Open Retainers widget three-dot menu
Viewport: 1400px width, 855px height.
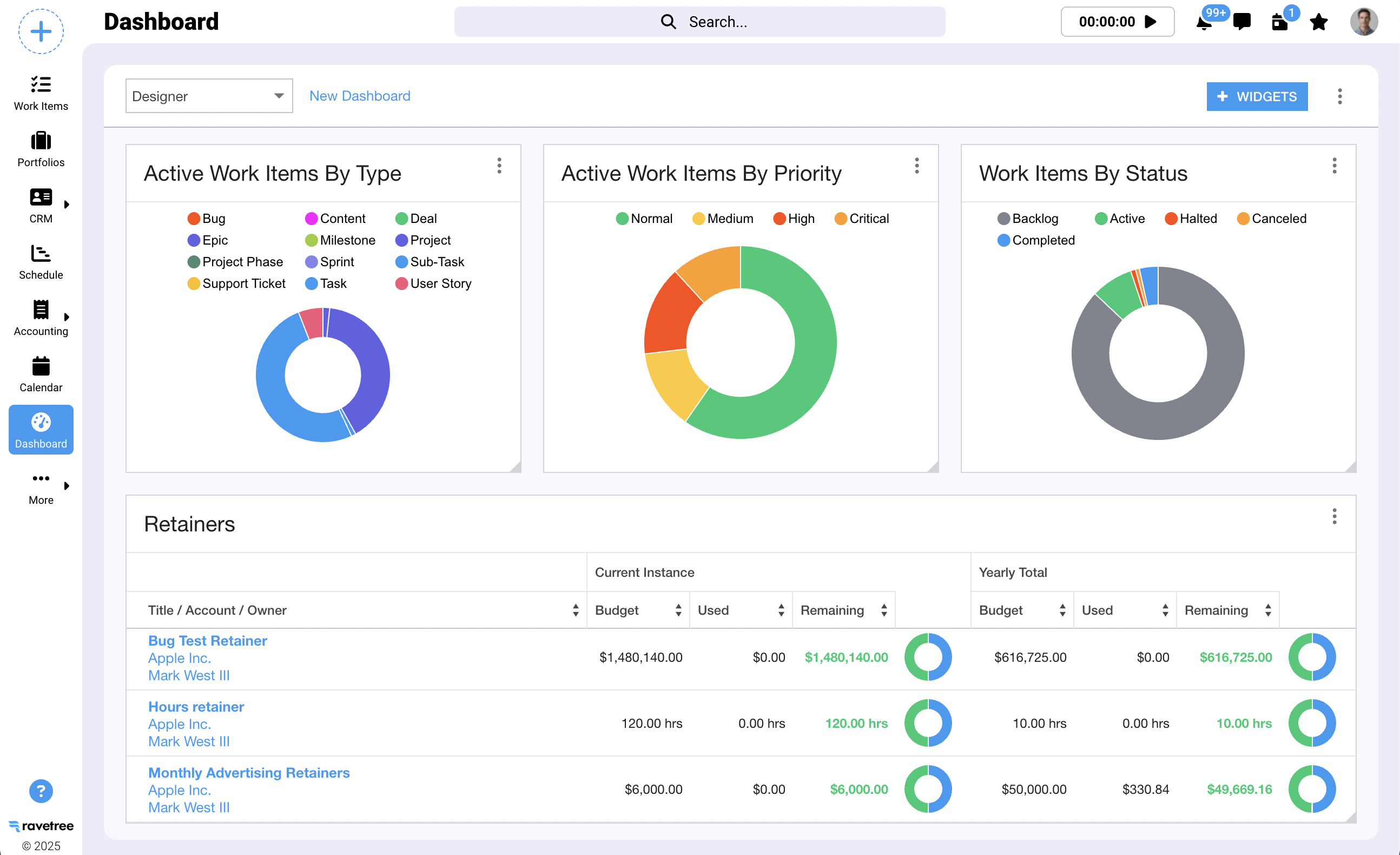pyautogui.click(x=1334, y=516)
